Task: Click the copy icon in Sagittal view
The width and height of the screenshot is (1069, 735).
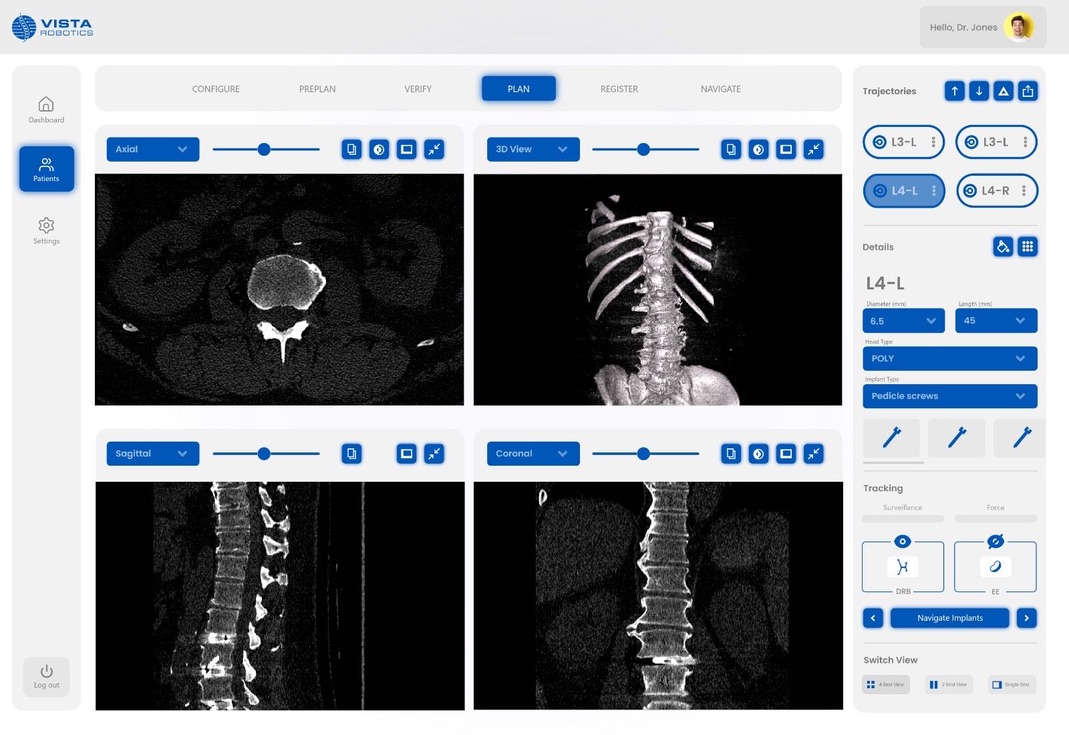Action: [x=352, y=453]
